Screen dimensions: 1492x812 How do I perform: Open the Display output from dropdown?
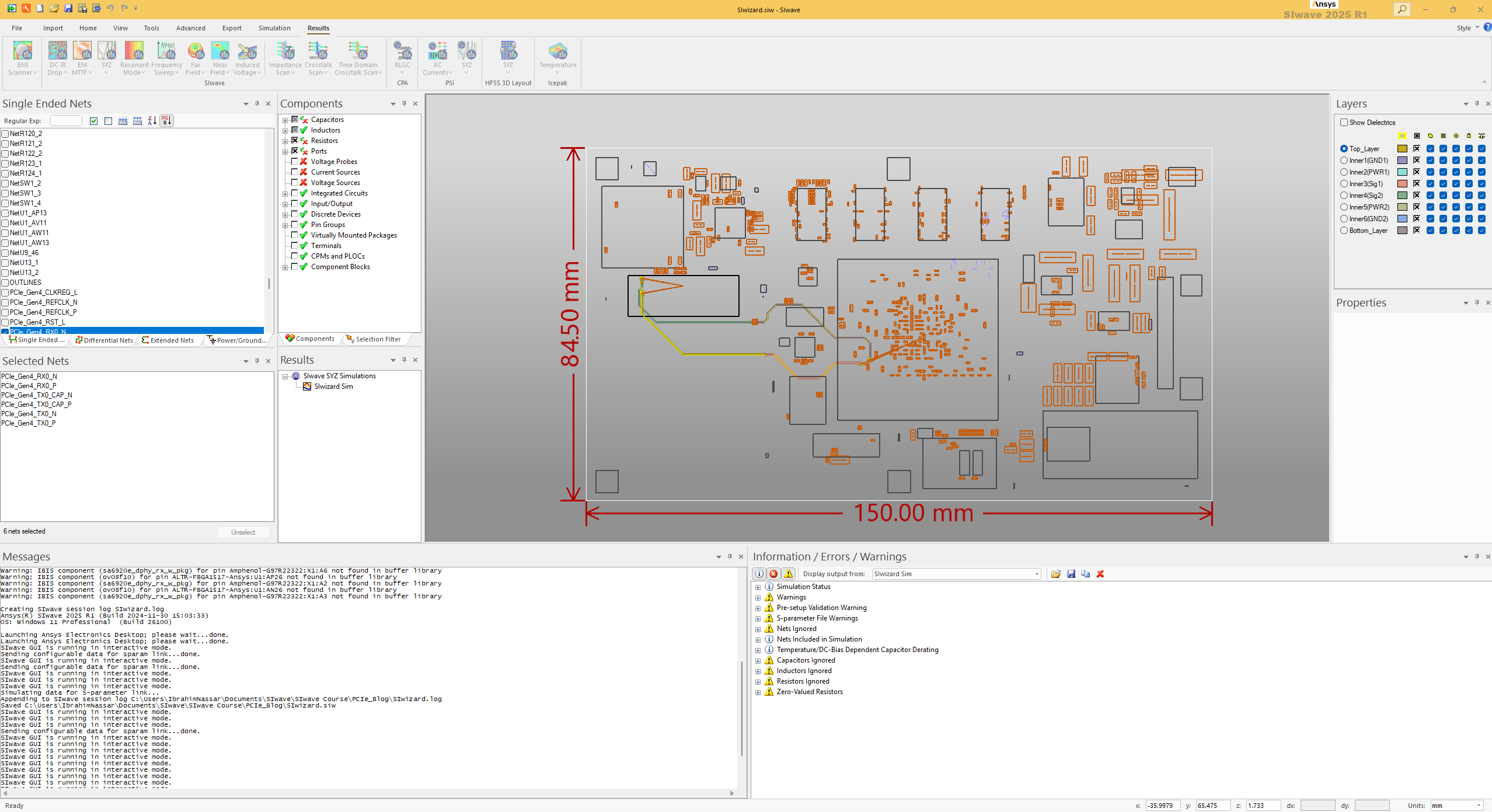click(x=1036, y=574)
